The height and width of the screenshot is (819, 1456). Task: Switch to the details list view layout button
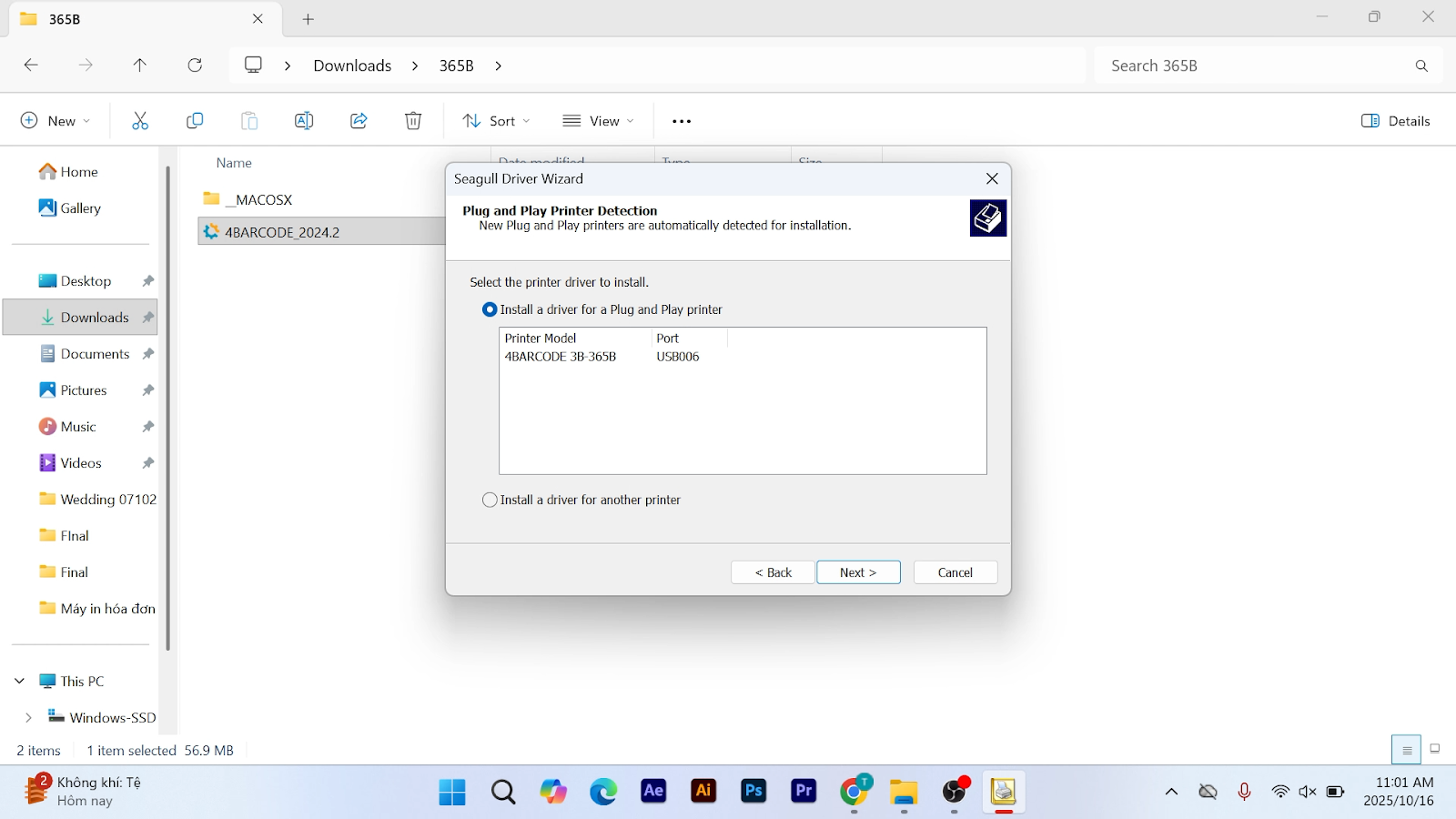[x=1407, y=750]
